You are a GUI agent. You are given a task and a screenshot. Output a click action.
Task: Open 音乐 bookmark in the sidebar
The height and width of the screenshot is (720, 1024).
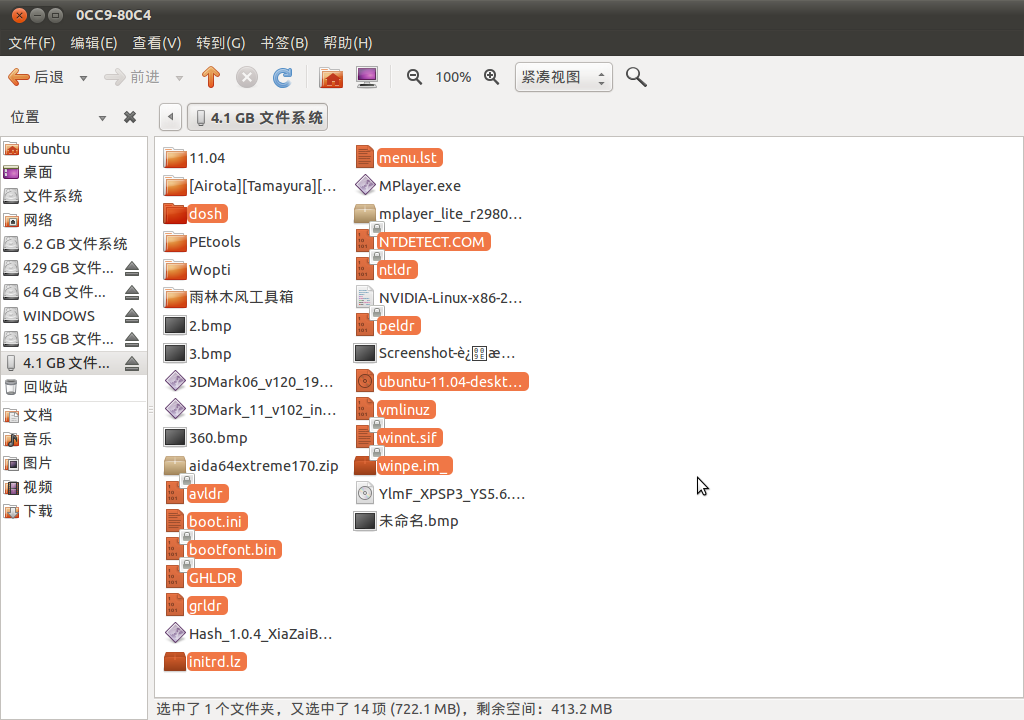(74, 439)
